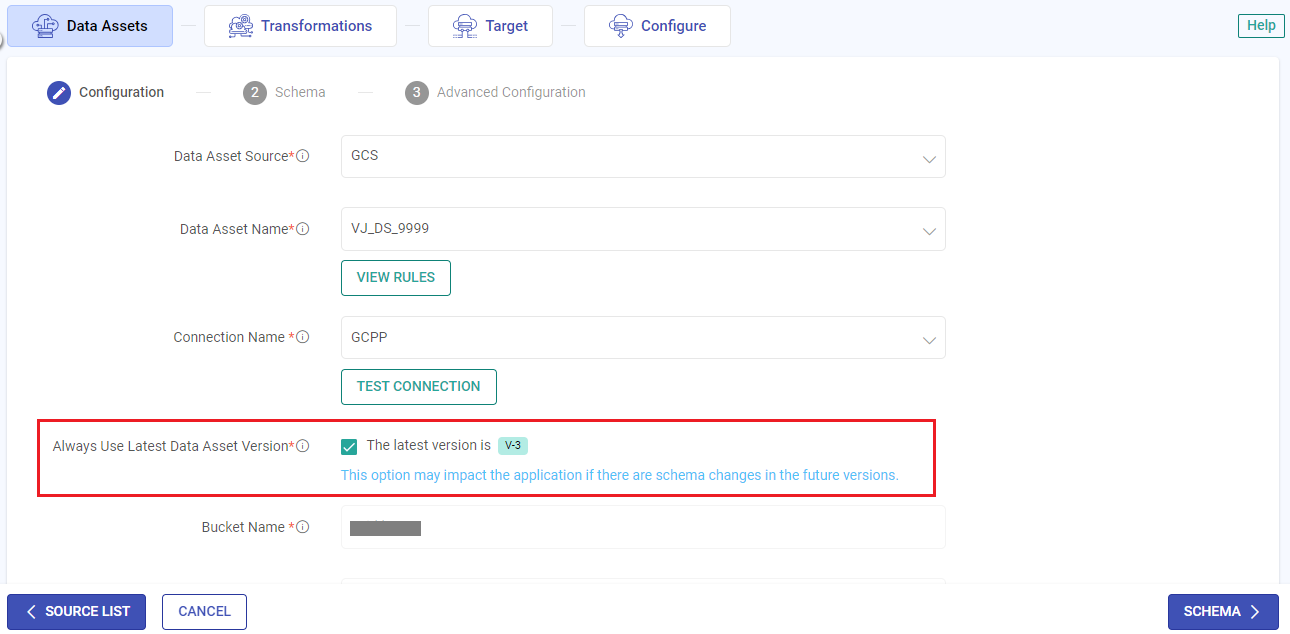Return to SOURCE LIST

coord(76,612)
